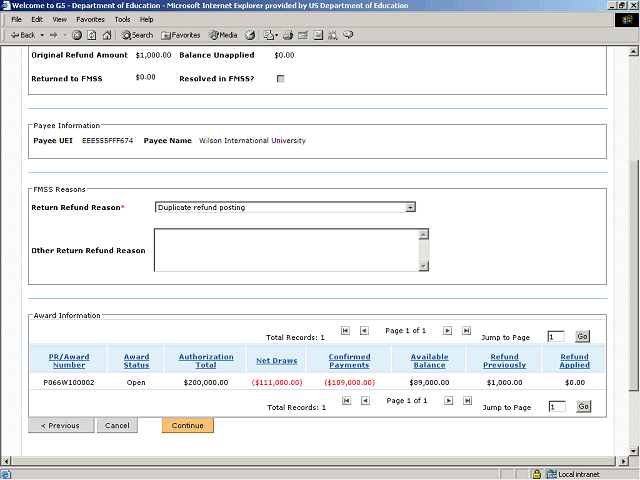
Task: Sort by Confirmed Payments column link
Action: [x=349, y=361]
